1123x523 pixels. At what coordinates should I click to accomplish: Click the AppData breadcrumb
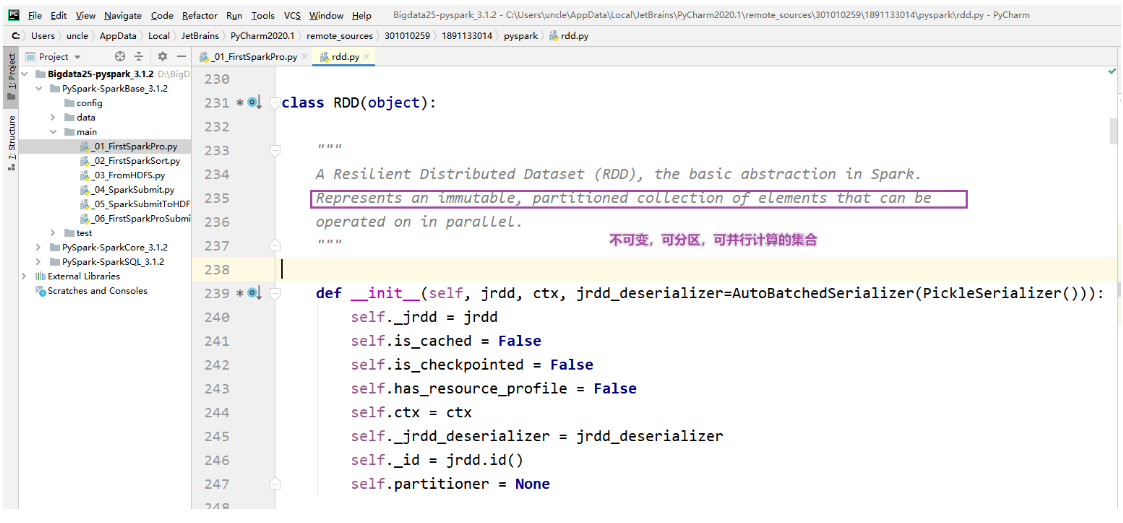click(x=117, y=36)
